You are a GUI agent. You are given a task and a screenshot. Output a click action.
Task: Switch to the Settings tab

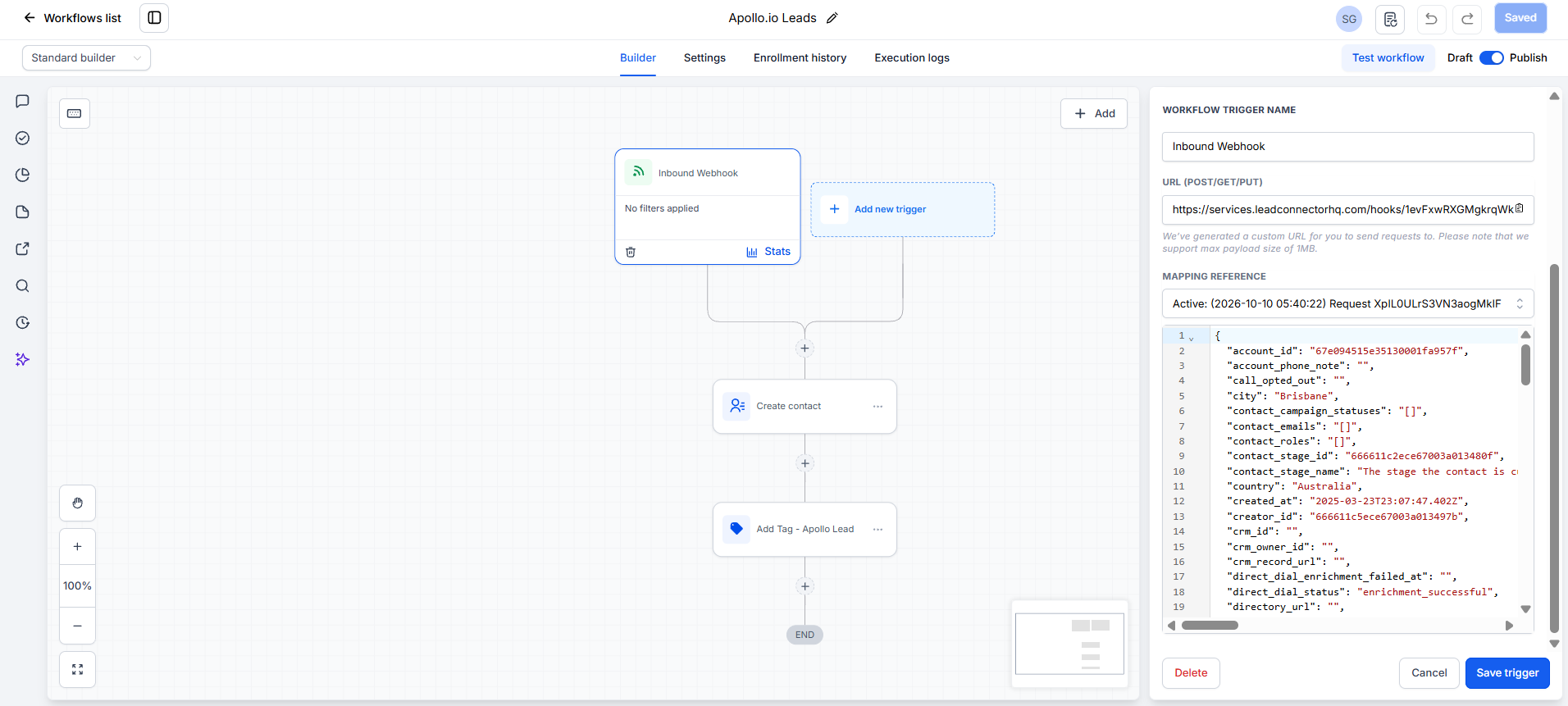coord(704,57)
